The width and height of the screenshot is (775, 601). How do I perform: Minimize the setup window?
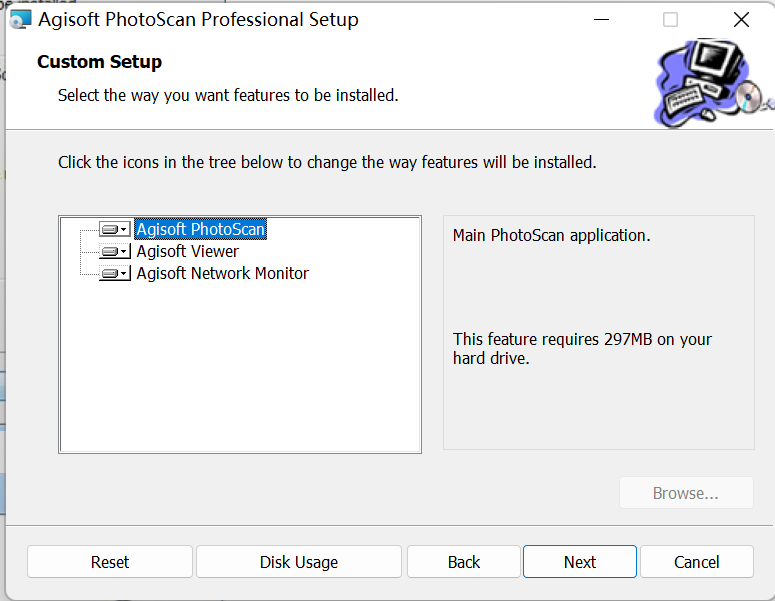point(601,20)
